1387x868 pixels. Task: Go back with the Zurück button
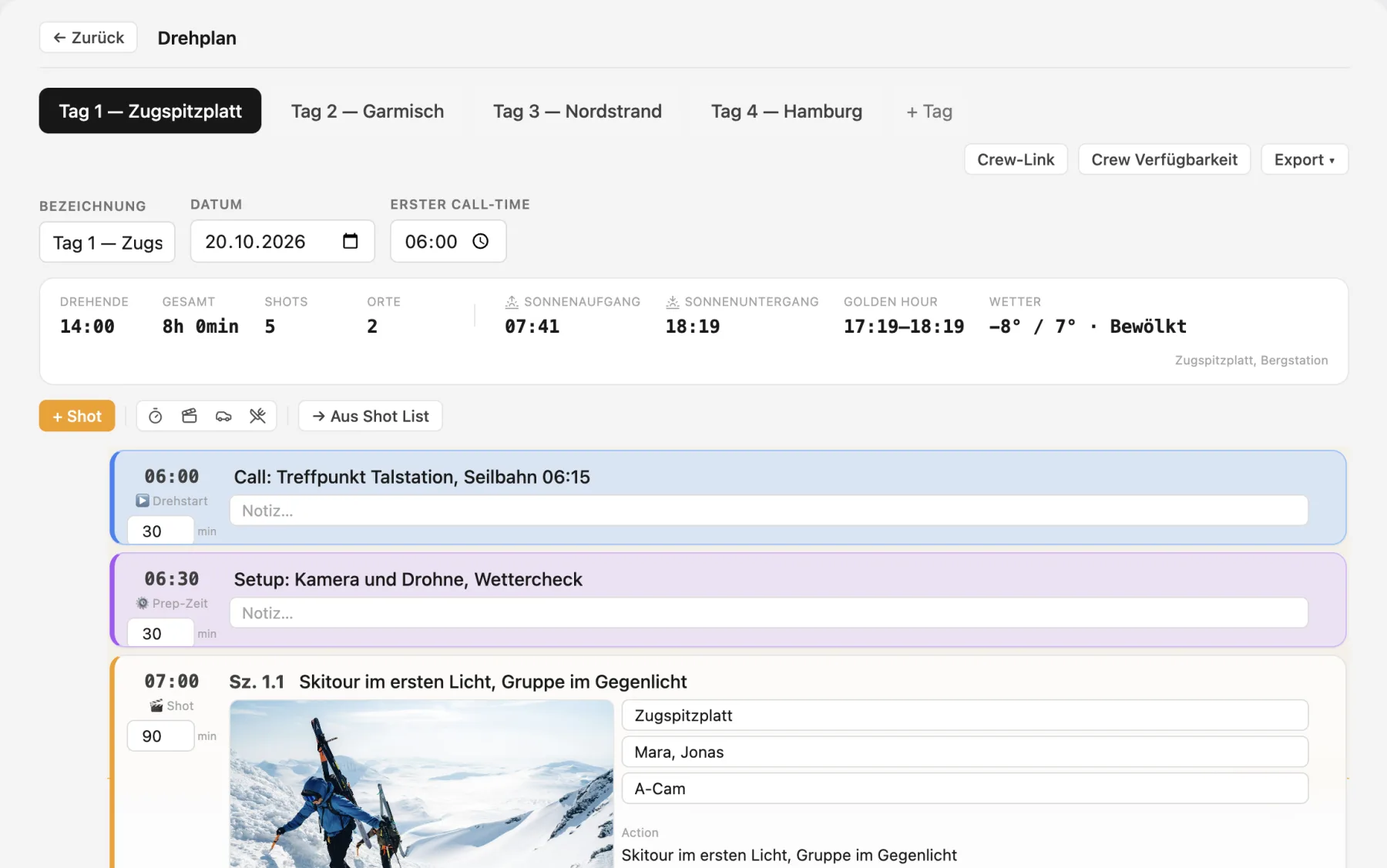pos(89,37)
